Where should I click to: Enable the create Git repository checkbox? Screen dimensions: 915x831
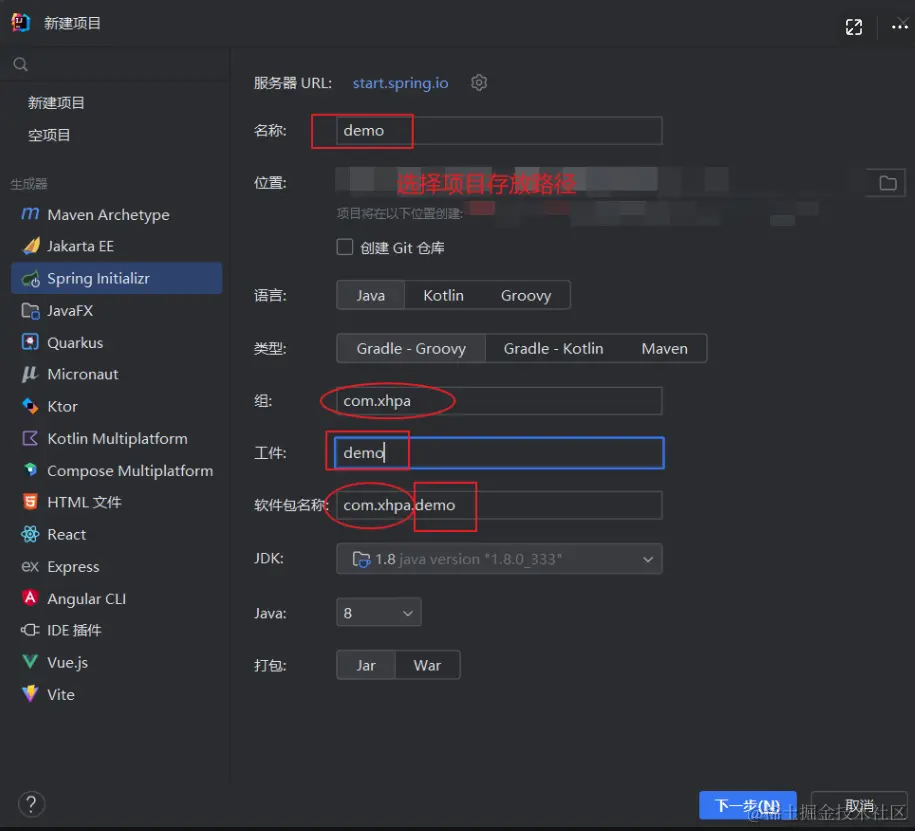click(x=344, y=247)
